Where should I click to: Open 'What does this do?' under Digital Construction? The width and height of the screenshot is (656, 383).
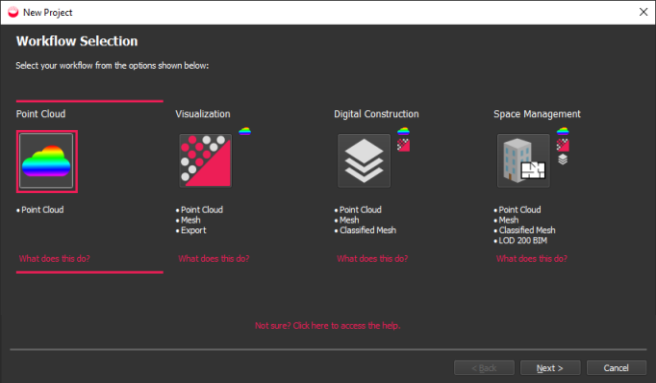(372, 259)
